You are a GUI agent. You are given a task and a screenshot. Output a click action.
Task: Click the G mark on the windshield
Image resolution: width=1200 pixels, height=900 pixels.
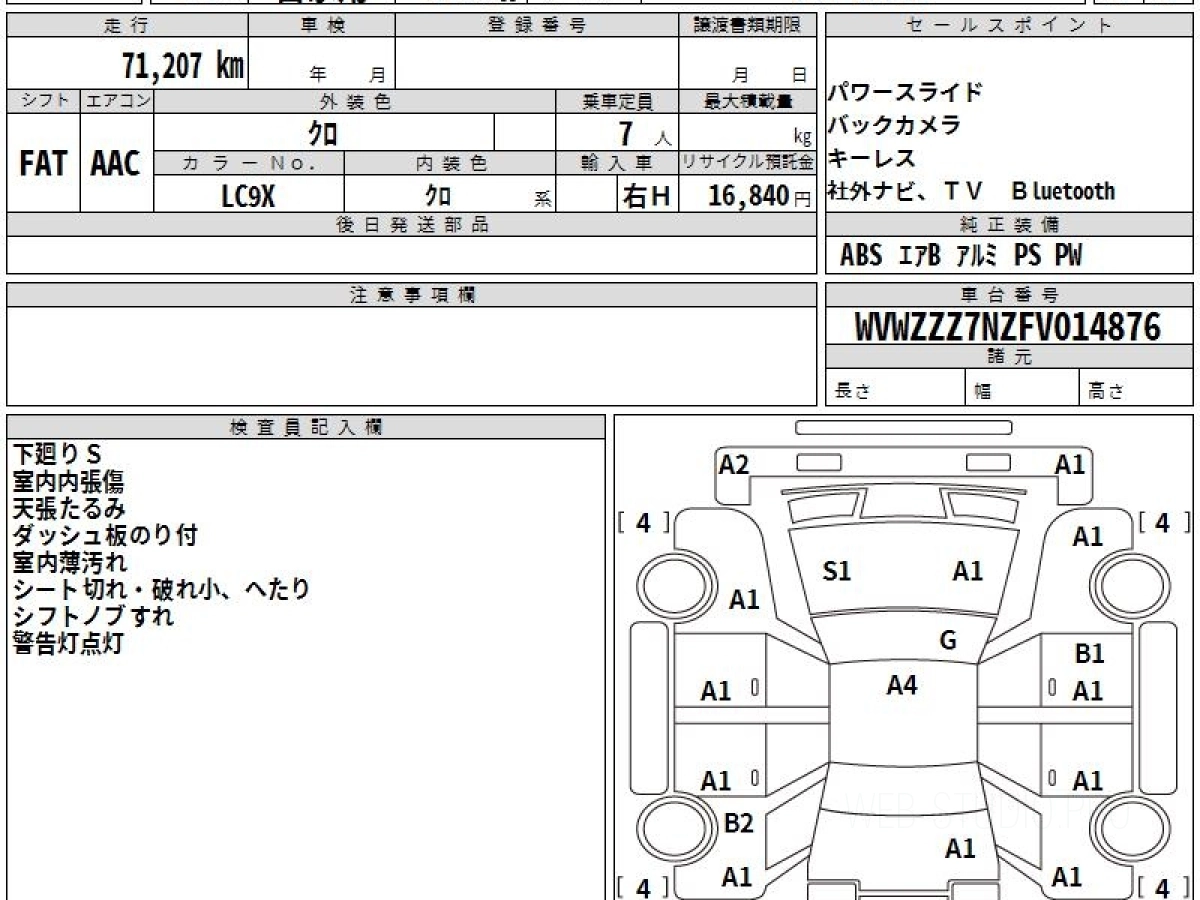pyautogui.click(x=949, y=641)
